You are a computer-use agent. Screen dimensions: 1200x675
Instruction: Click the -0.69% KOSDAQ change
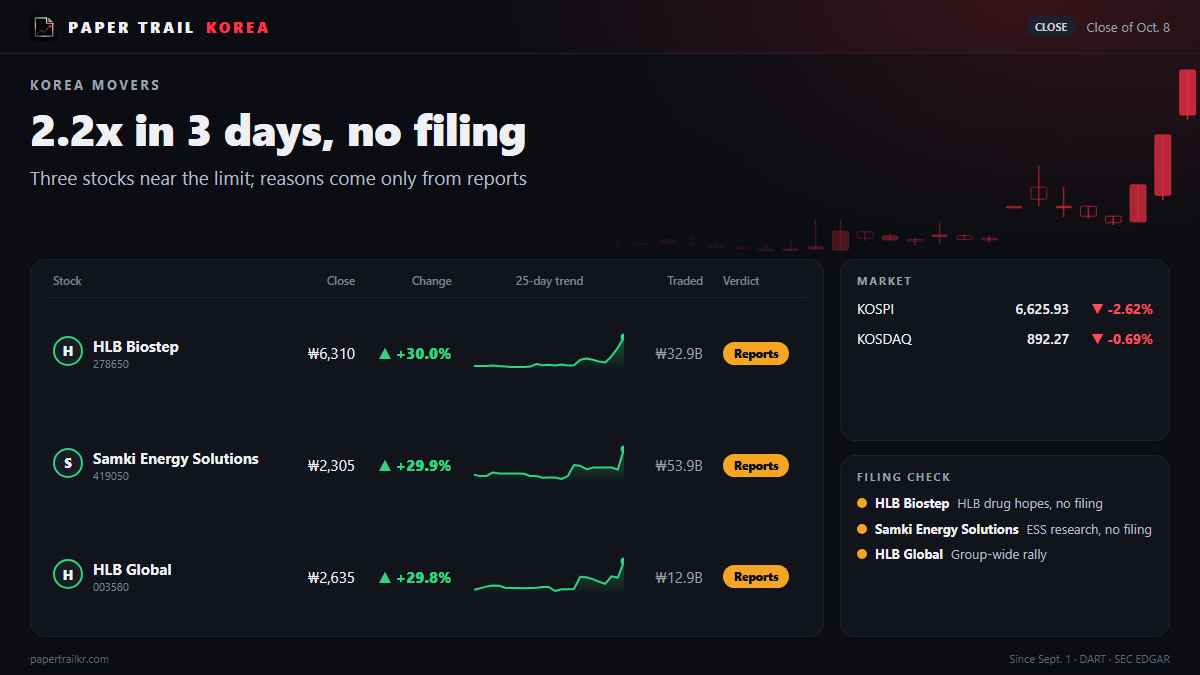pyautogui.click(x=1131, y=339)
